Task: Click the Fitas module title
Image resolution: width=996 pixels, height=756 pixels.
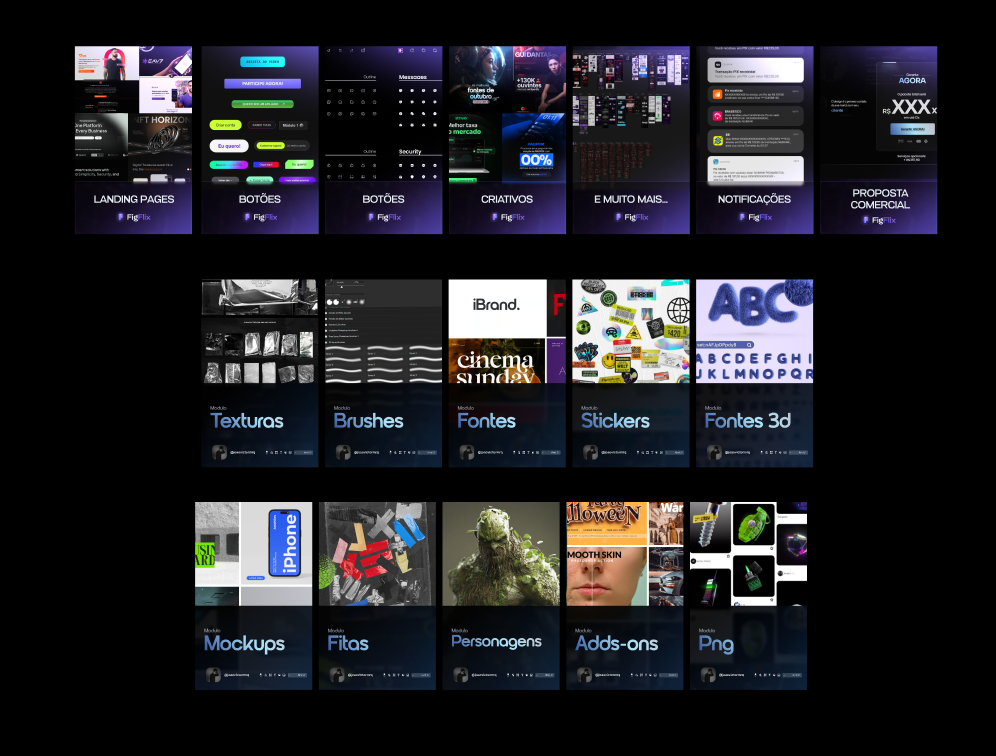Action: [x=348, y=644]
